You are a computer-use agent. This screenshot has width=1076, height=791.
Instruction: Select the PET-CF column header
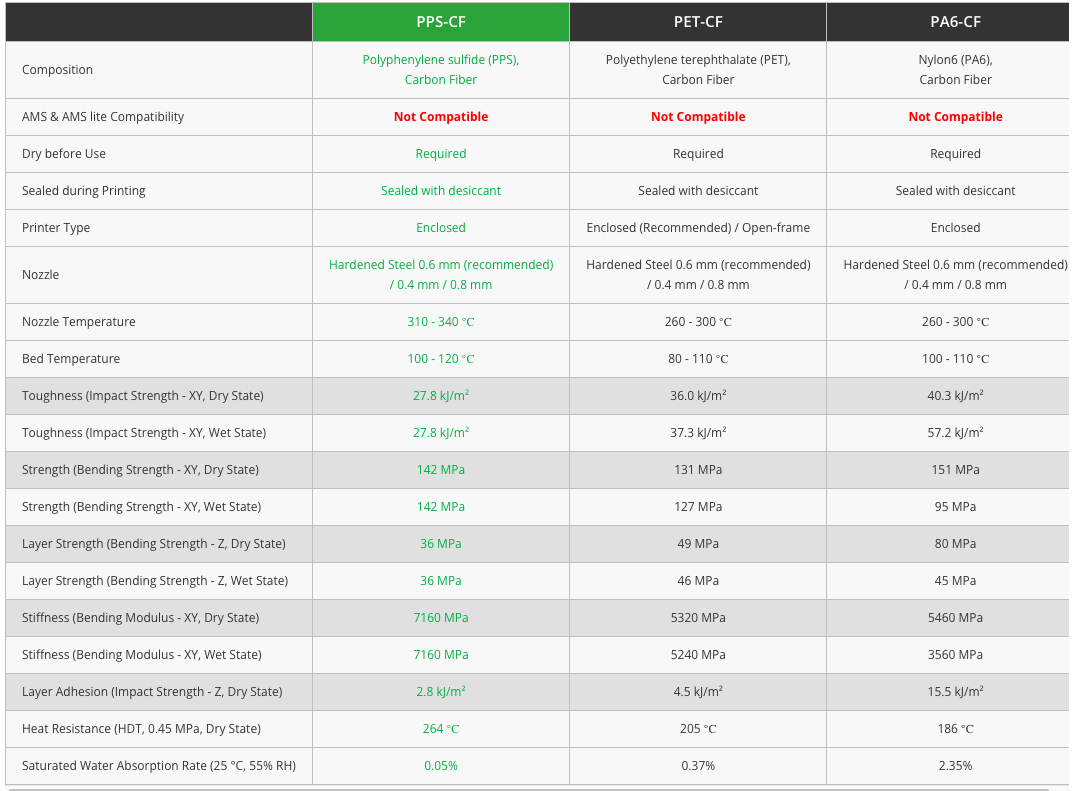pos(698,22)
